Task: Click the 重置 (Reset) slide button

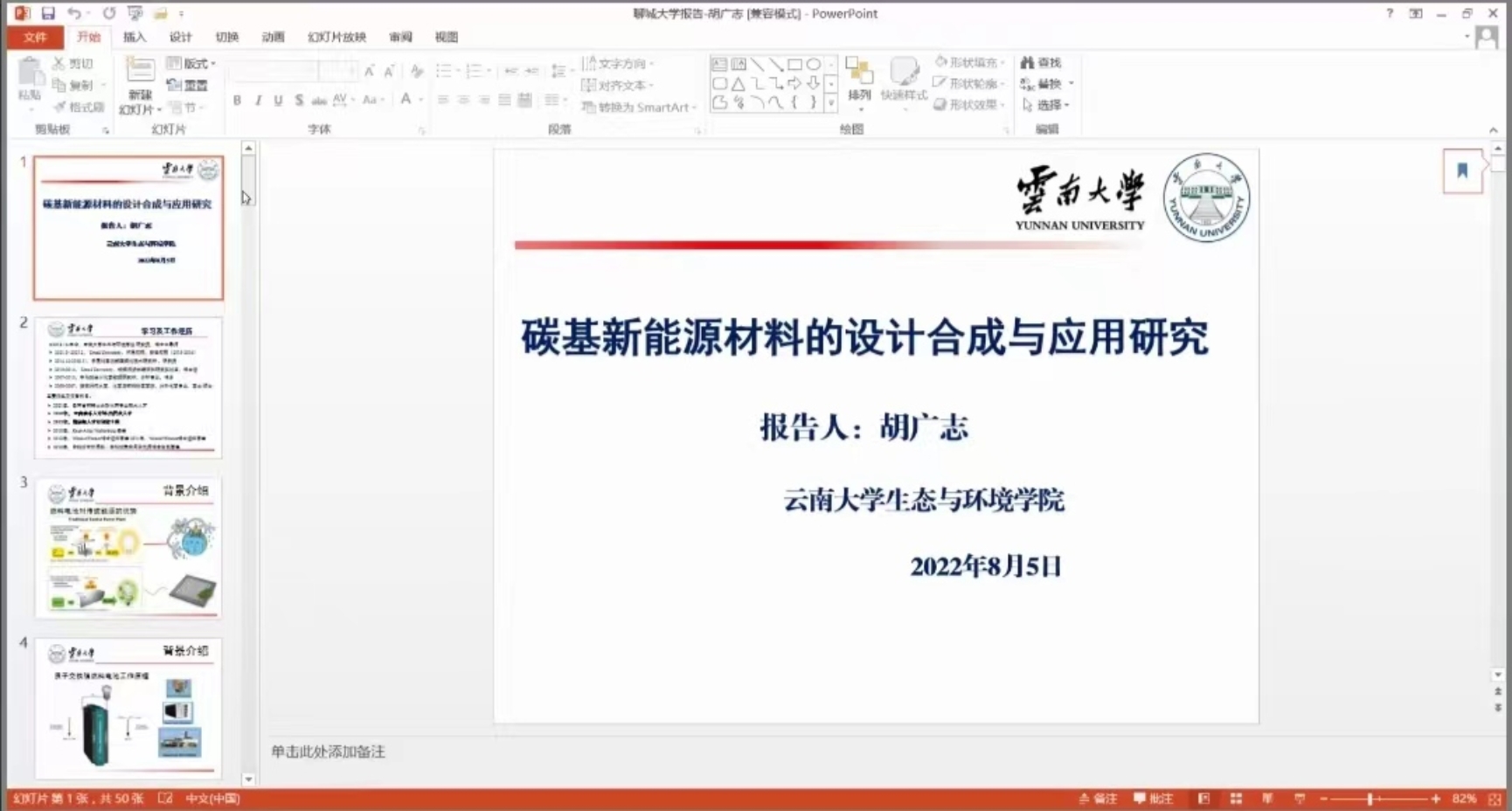Action: click(188, 85)
